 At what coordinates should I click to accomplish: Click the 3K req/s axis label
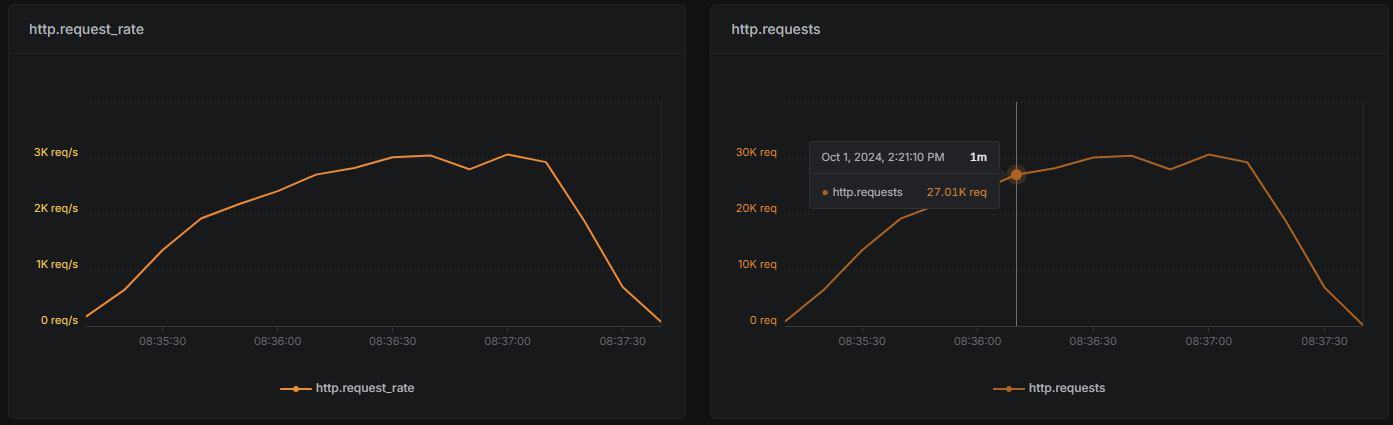point(56,153)
